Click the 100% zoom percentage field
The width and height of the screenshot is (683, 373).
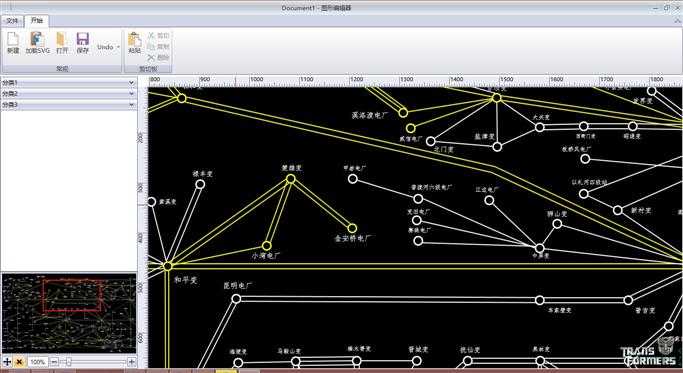click(38, 362)
